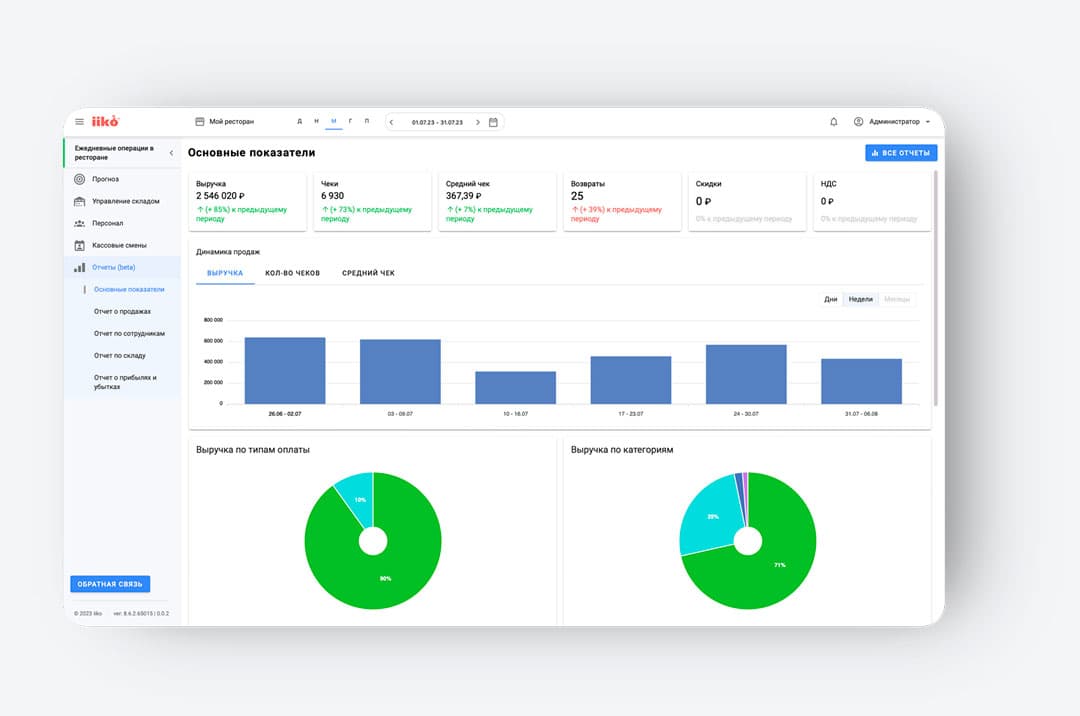
Task: Click the Кассовые смены icon
Action: (x=80, y=245)
